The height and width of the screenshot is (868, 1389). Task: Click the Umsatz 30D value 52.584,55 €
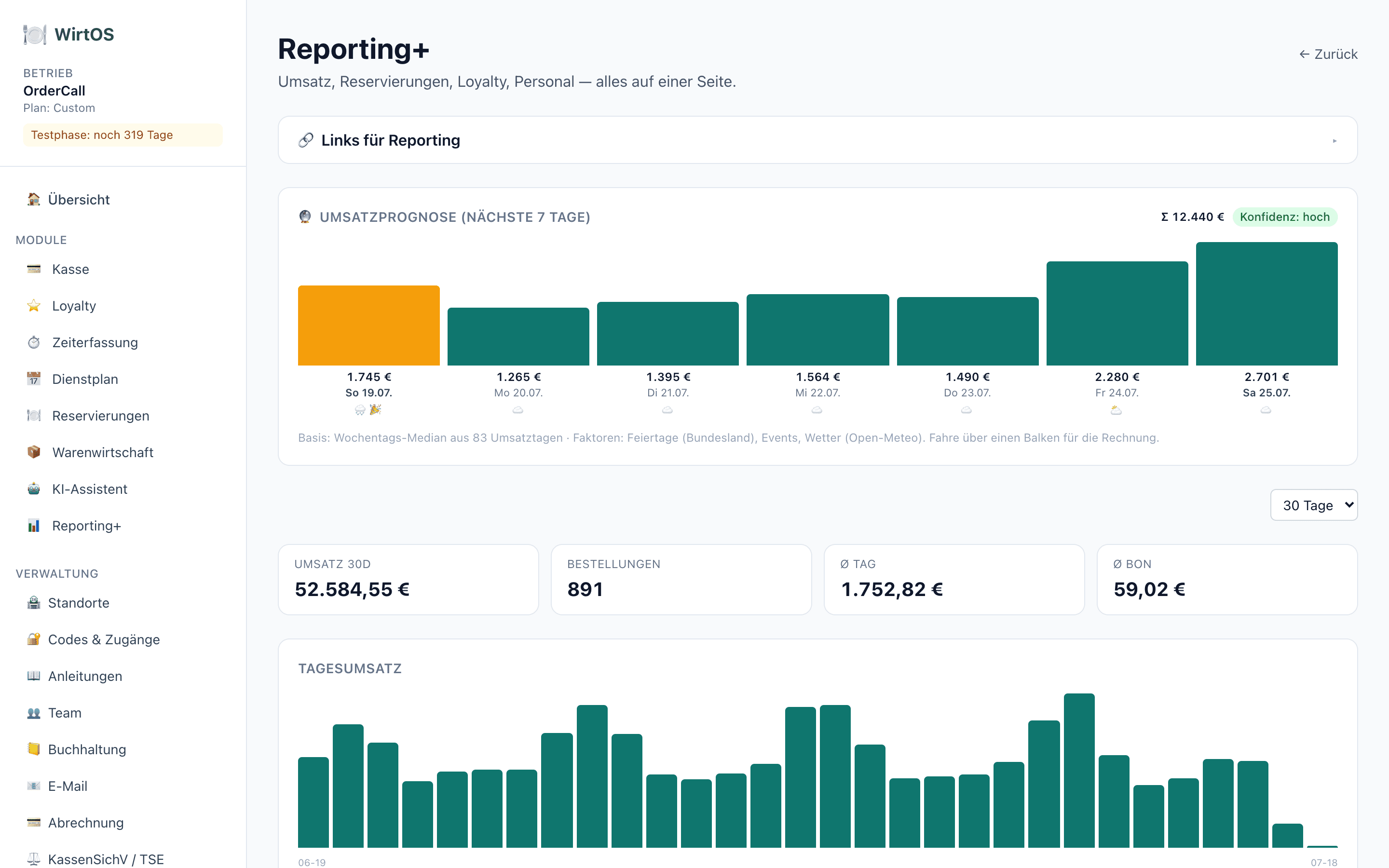[352, 590]
